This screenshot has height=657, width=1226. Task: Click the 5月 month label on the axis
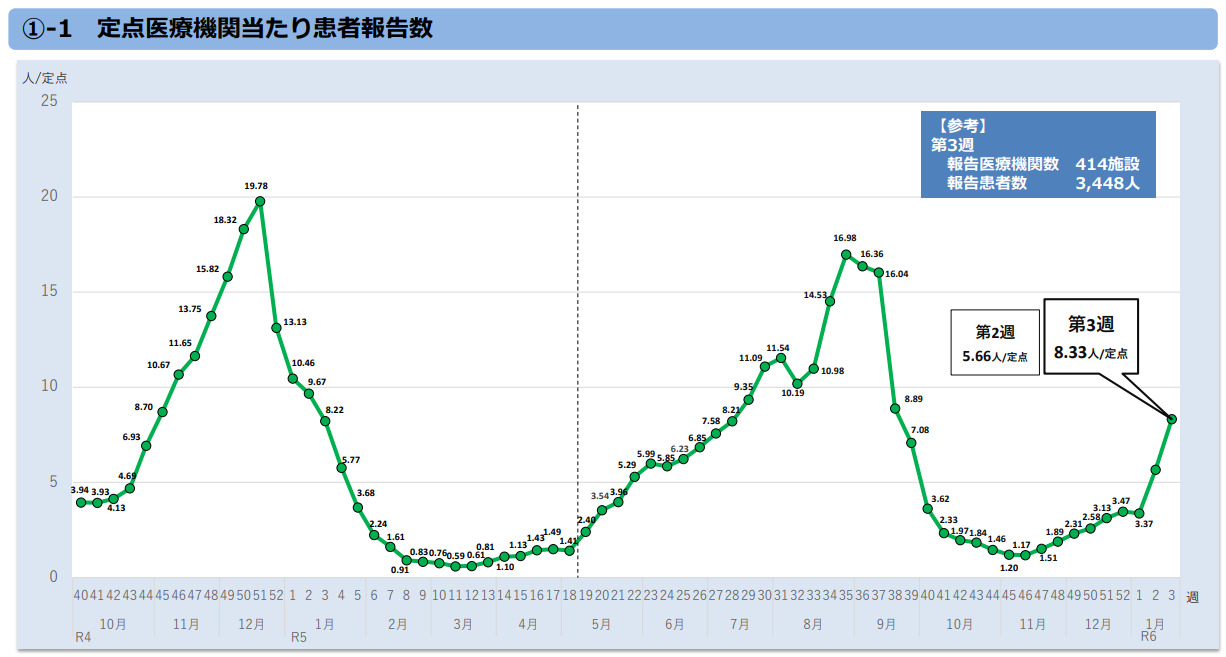(601, 624)
